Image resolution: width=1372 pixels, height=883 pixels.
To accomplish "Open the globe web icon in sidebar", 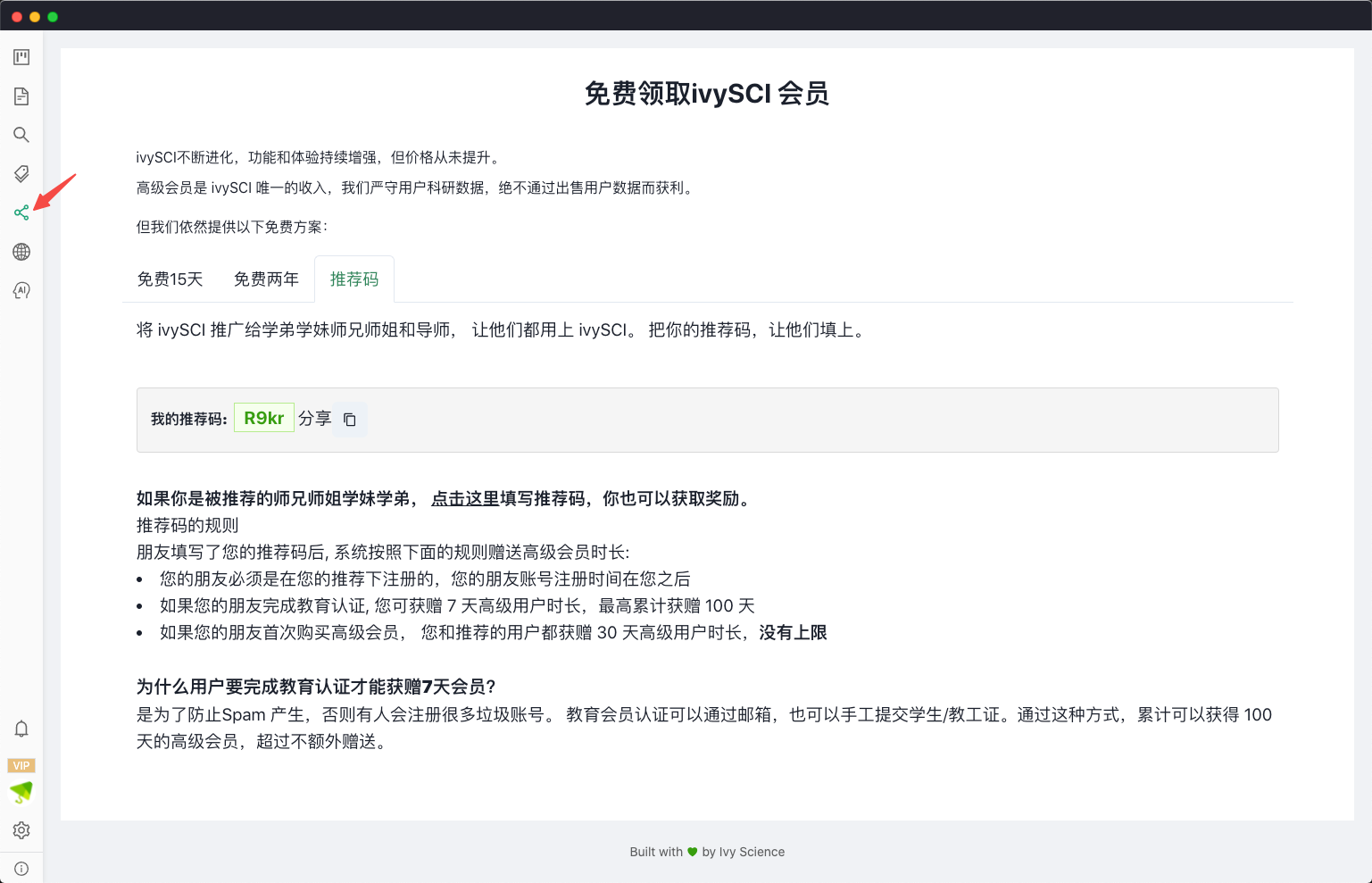I will pos(21,252).
